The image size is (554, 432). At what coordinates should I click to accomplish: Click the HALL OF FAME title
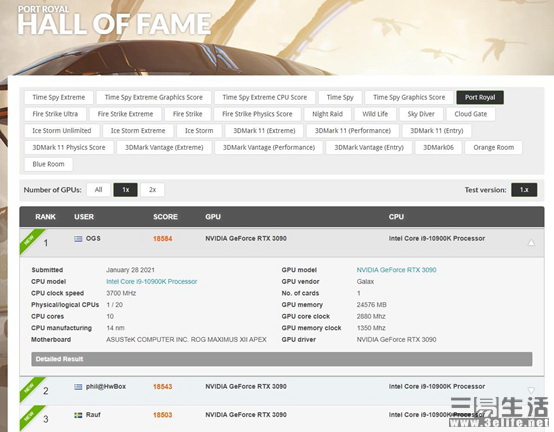114,24
